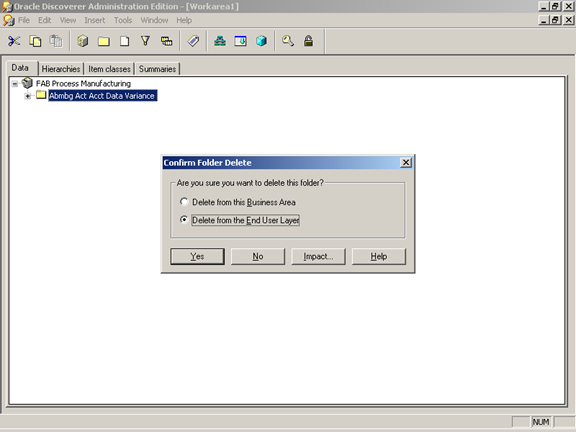This screenshot has height=432, width=576.
Task: Click the NUM status bar indicator
Action: pyautogui.click(x=541, y=422)
